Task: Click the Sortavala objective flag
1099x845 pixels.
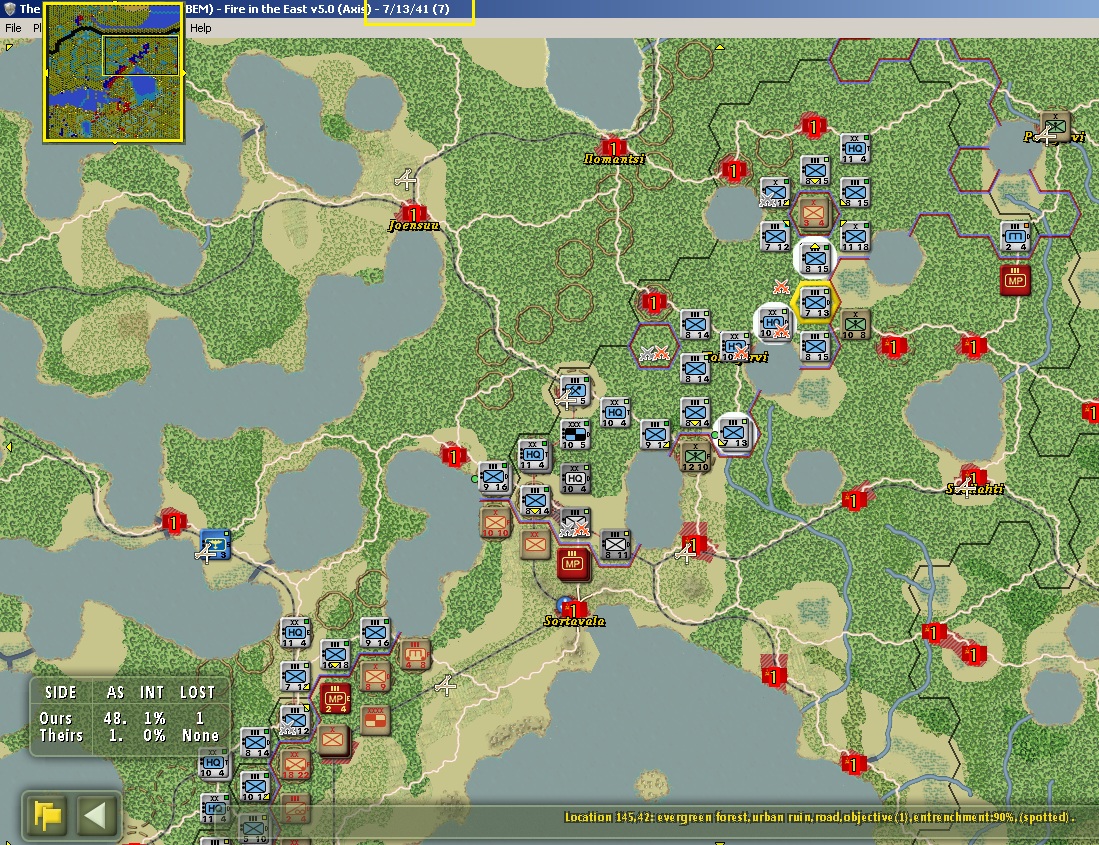Action: coord(575,608)
